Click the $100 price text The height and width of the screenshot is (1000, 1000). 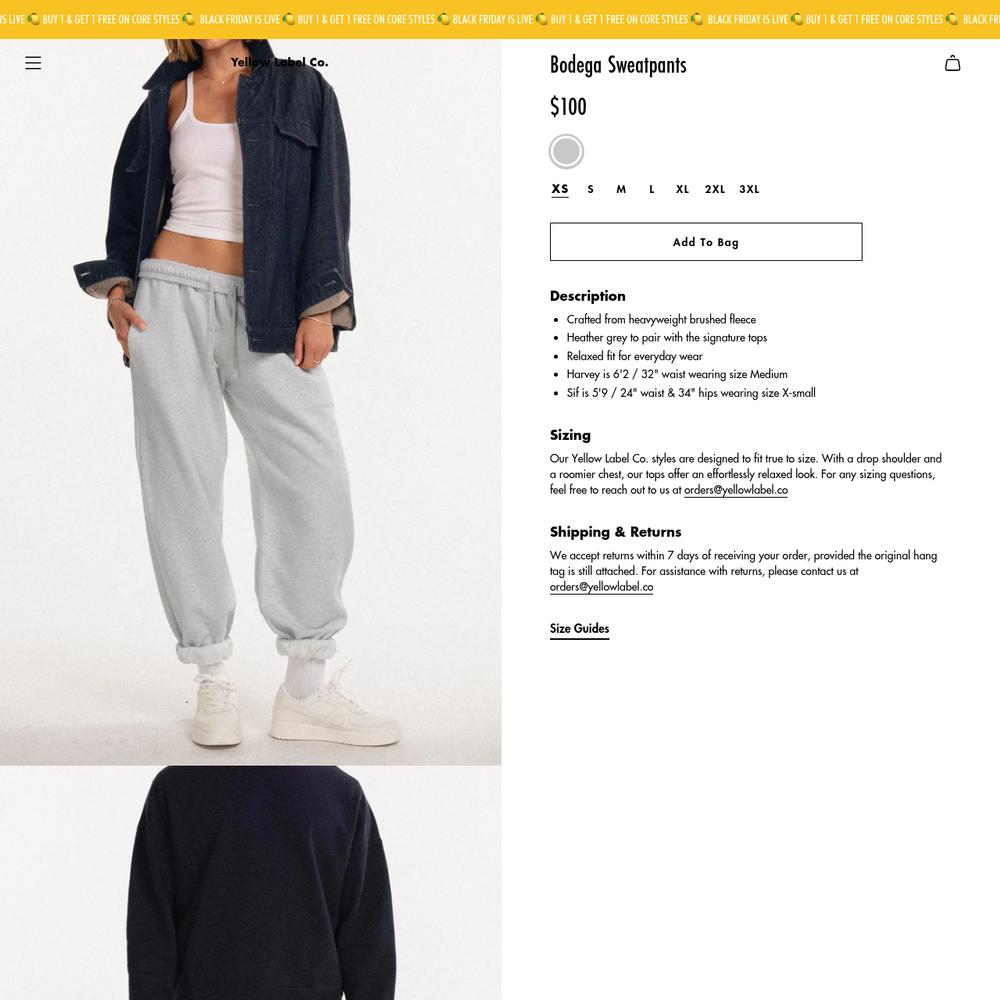point(568,107)
